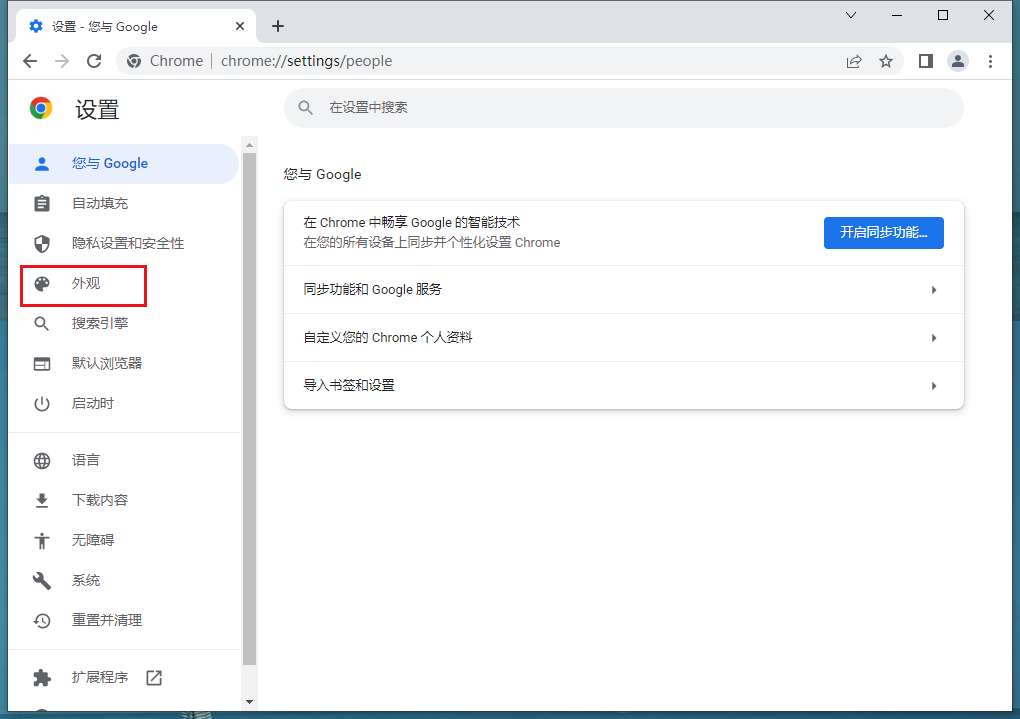Bookmark this page with the star icon
1020x719 pixels.
pos(885,61)
